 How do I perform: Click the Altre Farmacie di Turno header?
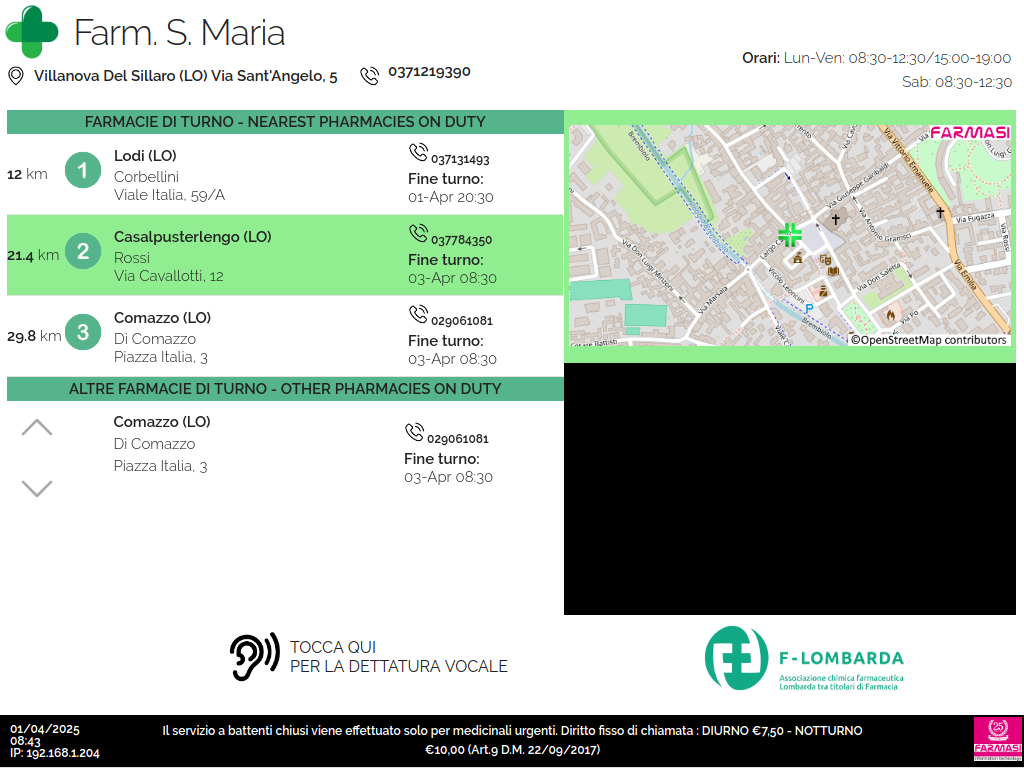tap(285, 389)
